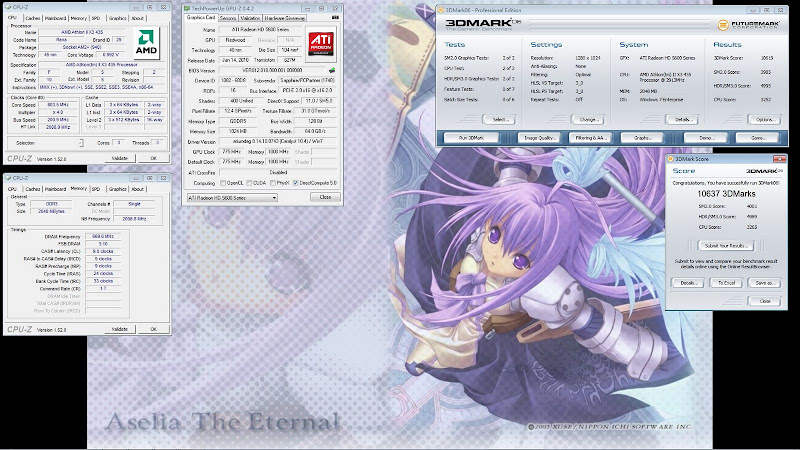Toggle the OpenCL checkbox in GPU-Z
The width and height of the screenshot is (800, 450).
point(223,183)
